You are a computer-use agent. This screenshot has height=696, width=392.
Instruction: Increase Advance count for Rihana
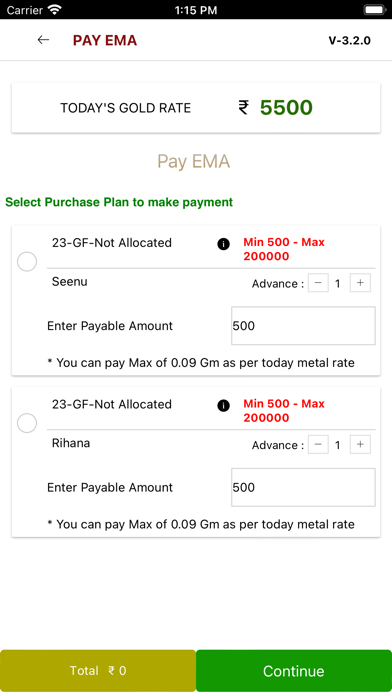coord(360,444)
